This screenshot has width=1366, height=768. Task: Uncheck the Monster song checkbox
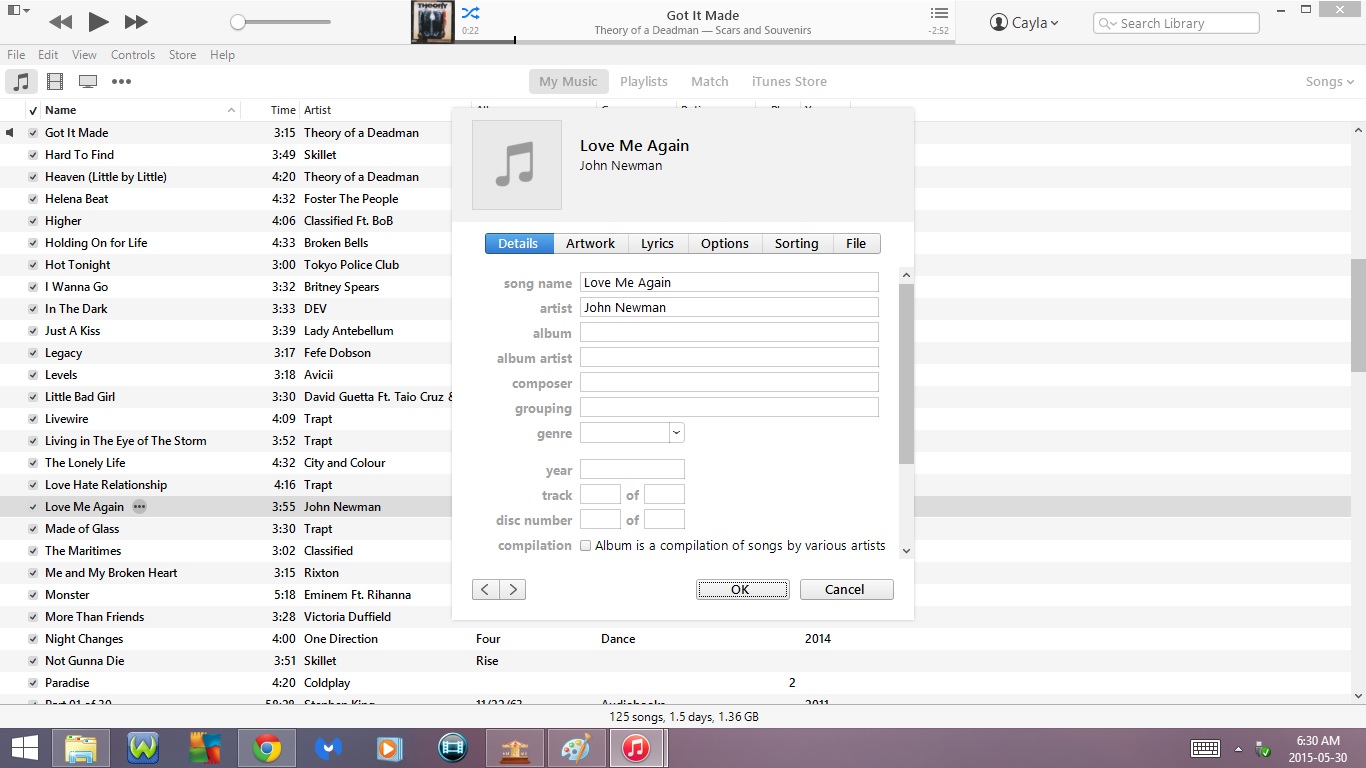tap(33, 595)
